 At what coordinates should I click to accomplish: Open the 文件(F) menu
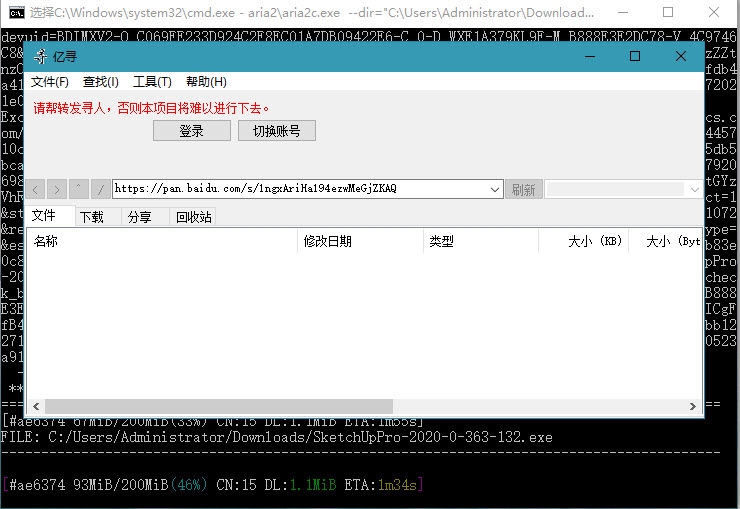[x=50, y=82]
